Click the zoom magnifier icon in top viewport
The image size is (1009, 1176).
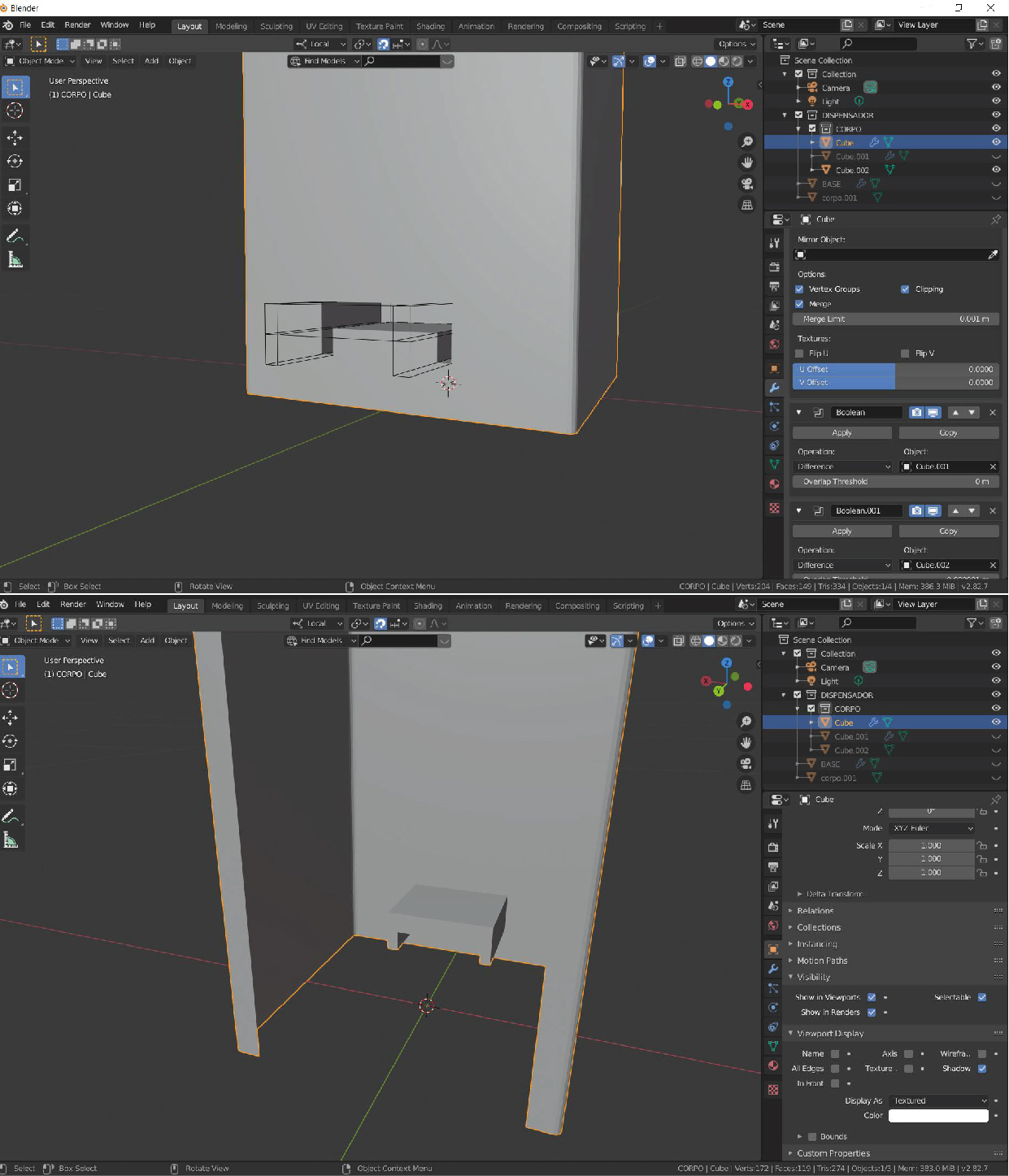point(747,142)
